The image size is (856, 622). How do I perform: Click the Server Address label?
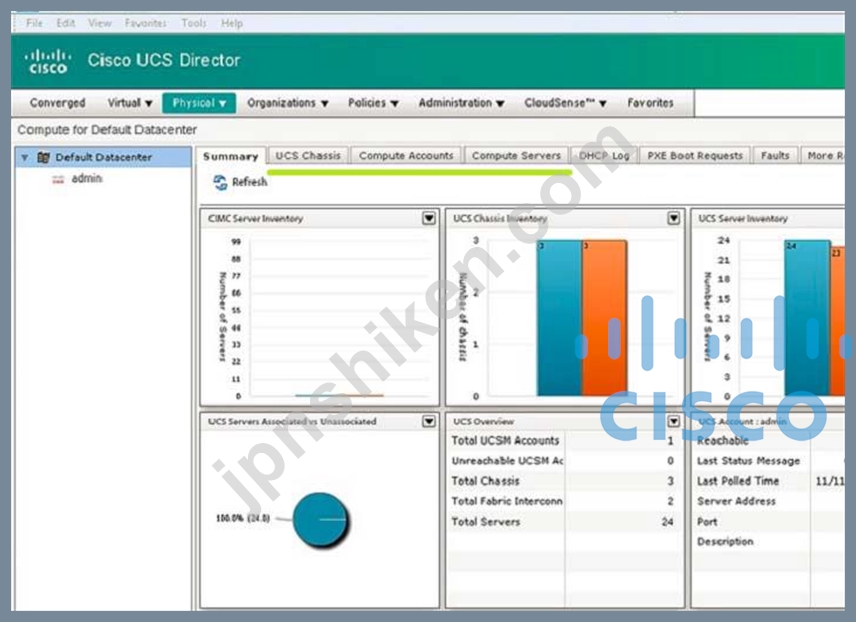point(736,501)
